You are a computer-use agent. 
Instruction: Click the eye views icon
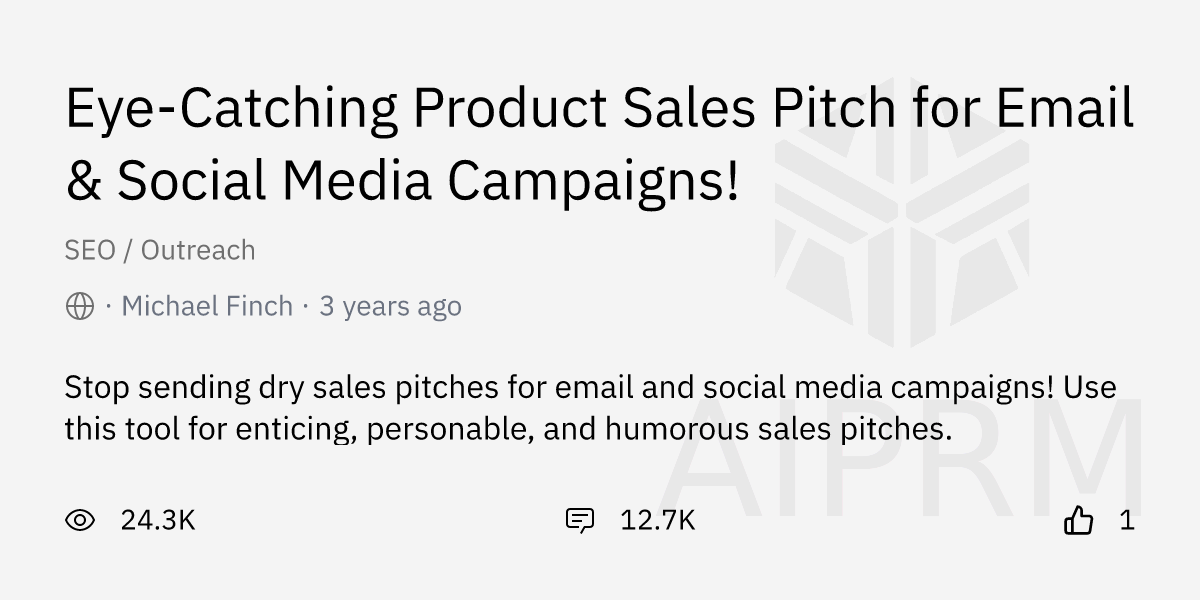(x=79, y=520)
